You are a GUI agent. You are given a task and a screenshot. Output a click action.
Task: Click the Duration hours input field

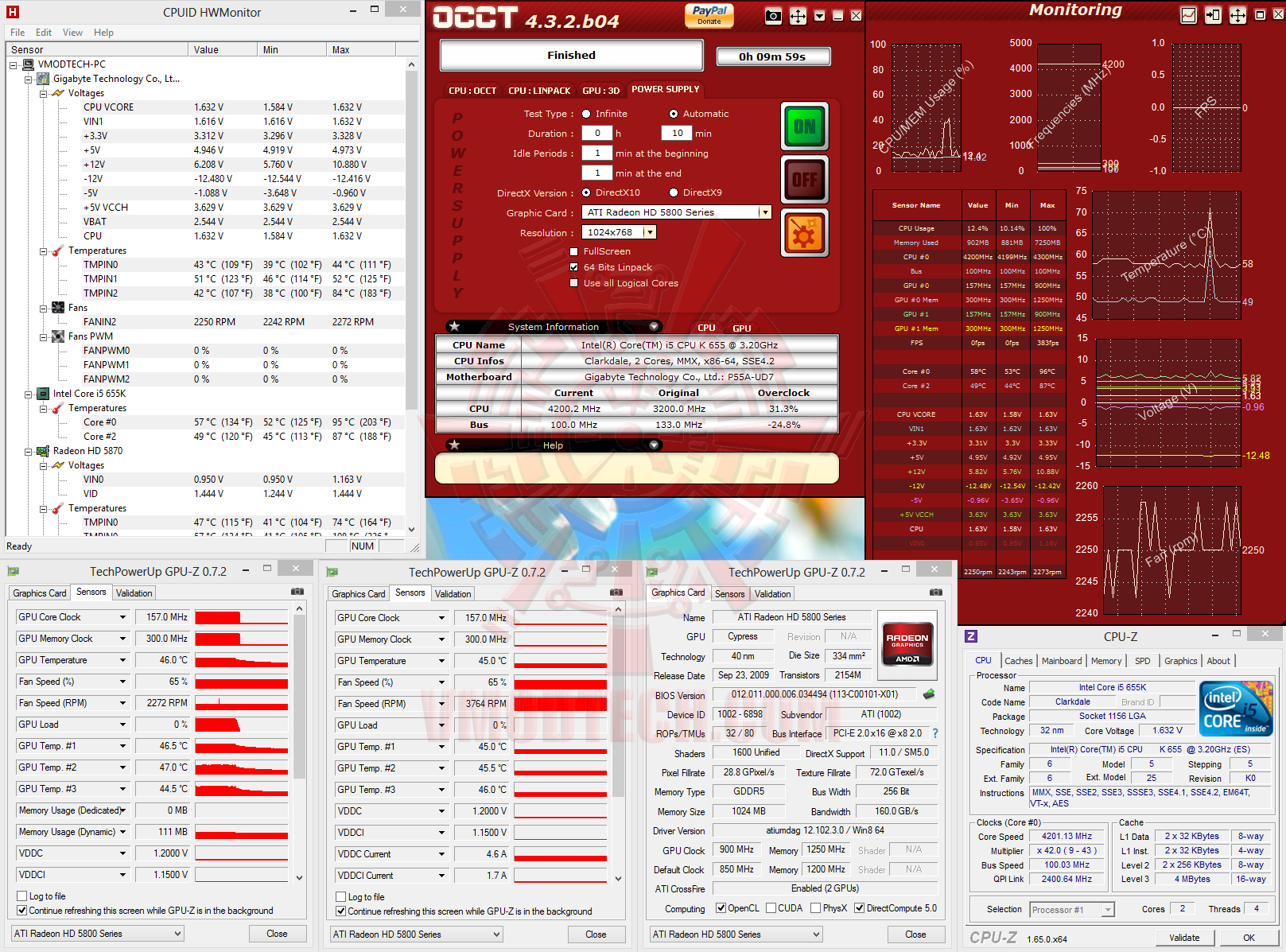[x=597, y=134]
